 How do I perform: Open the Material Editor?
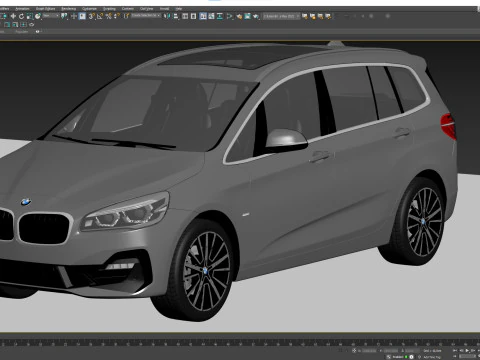pos(230,16)
